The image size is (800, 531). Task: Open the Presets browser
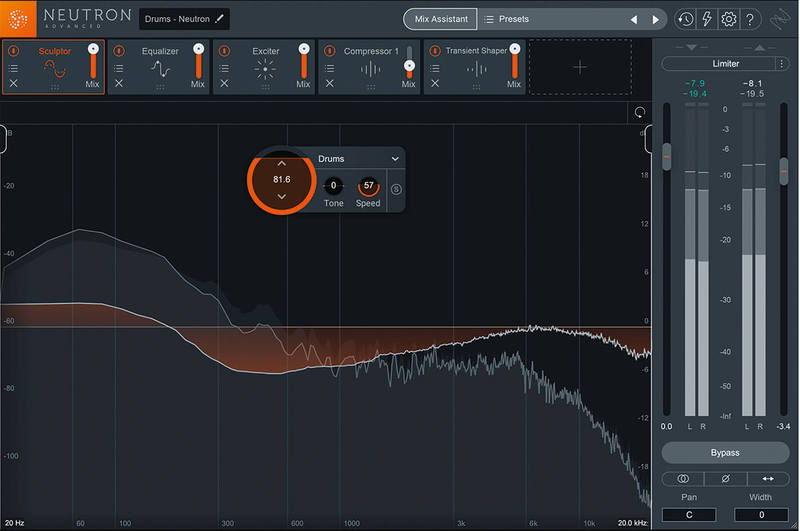507,19
